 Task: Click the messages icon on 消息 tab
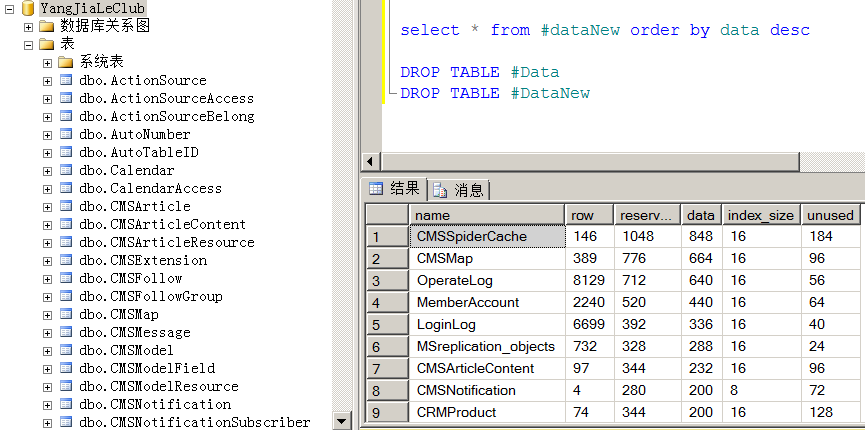[x=440, y=190]
